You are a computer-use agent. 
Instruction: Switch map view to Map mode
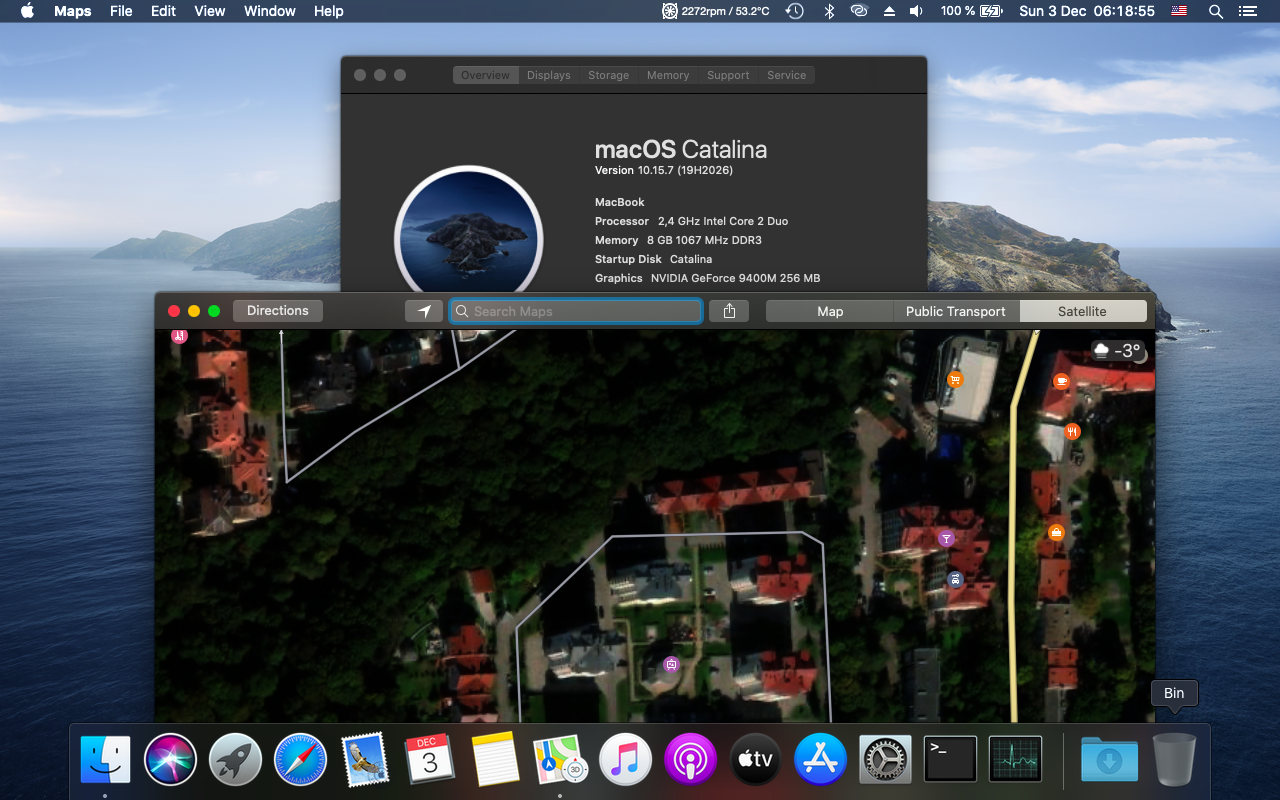pos(830,311)
